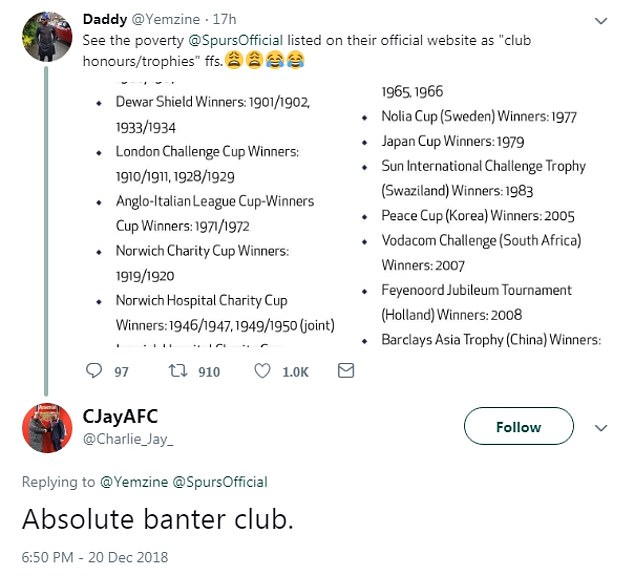Open @Yemzine in the Replying to line

(x=136, y=482)
